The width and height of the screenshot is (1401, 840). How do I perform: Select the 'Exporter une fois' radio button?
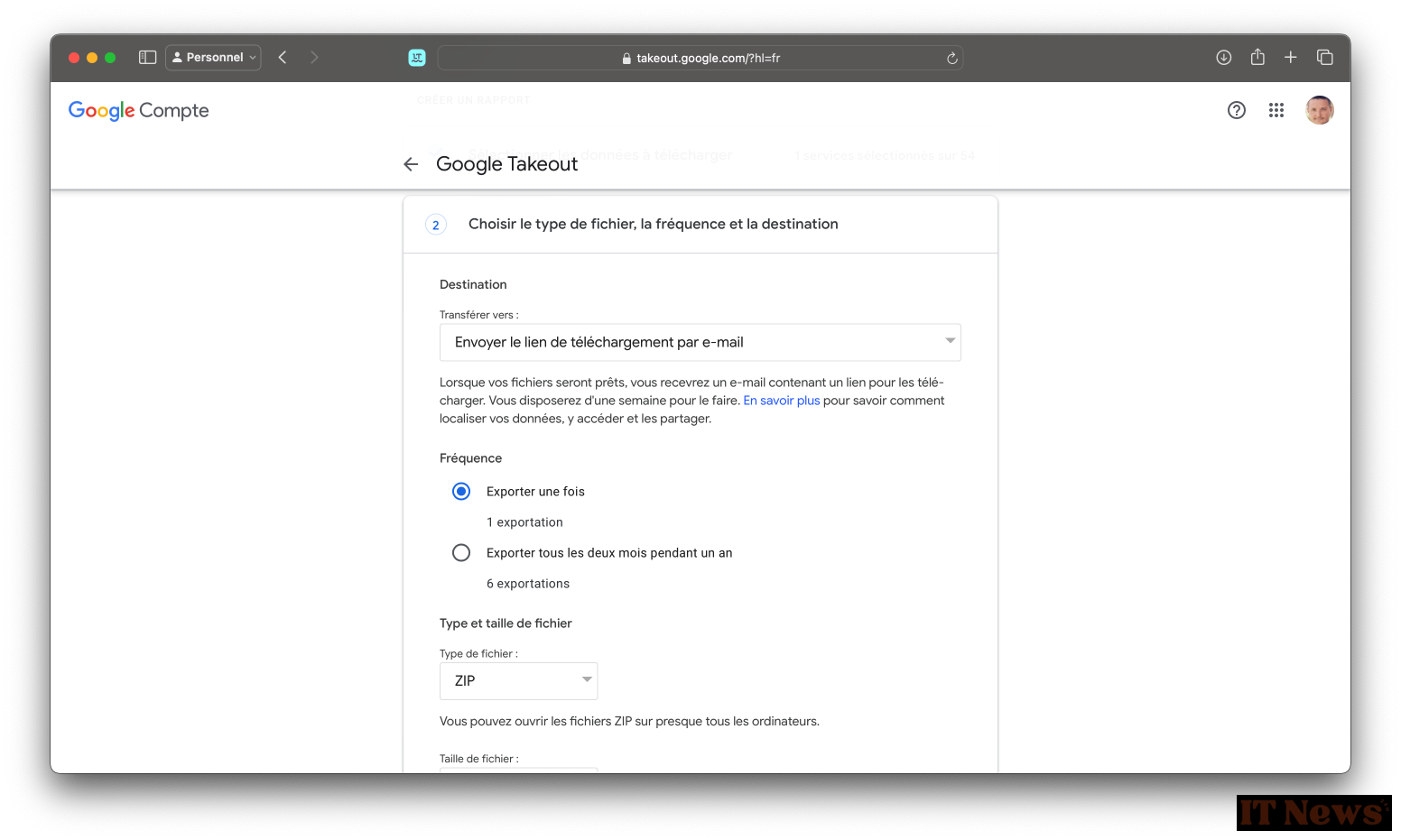461,492
